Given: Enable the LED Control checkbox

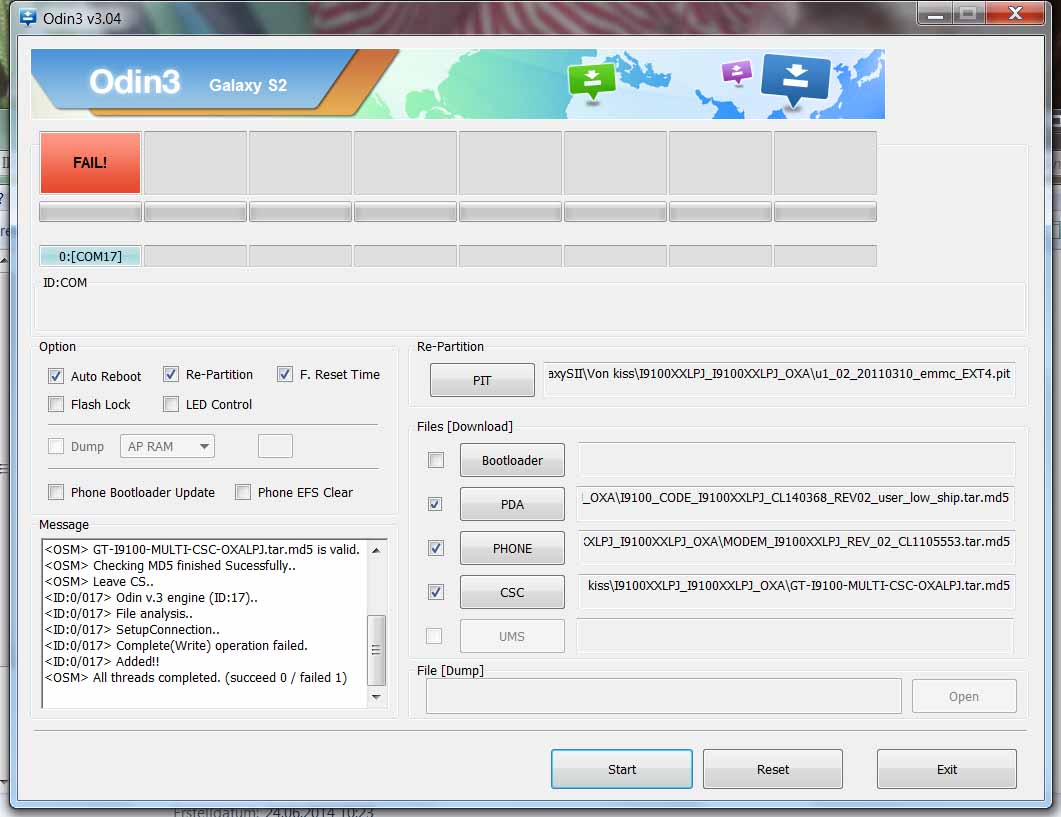Looking at the screenshot, I should [x=171, y=404].
